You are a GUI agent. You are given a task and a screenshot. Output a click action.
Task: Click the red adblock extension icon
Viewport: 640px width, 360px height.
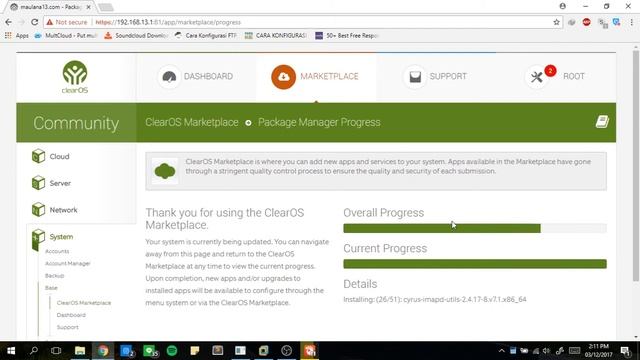(x=587, y=22)
